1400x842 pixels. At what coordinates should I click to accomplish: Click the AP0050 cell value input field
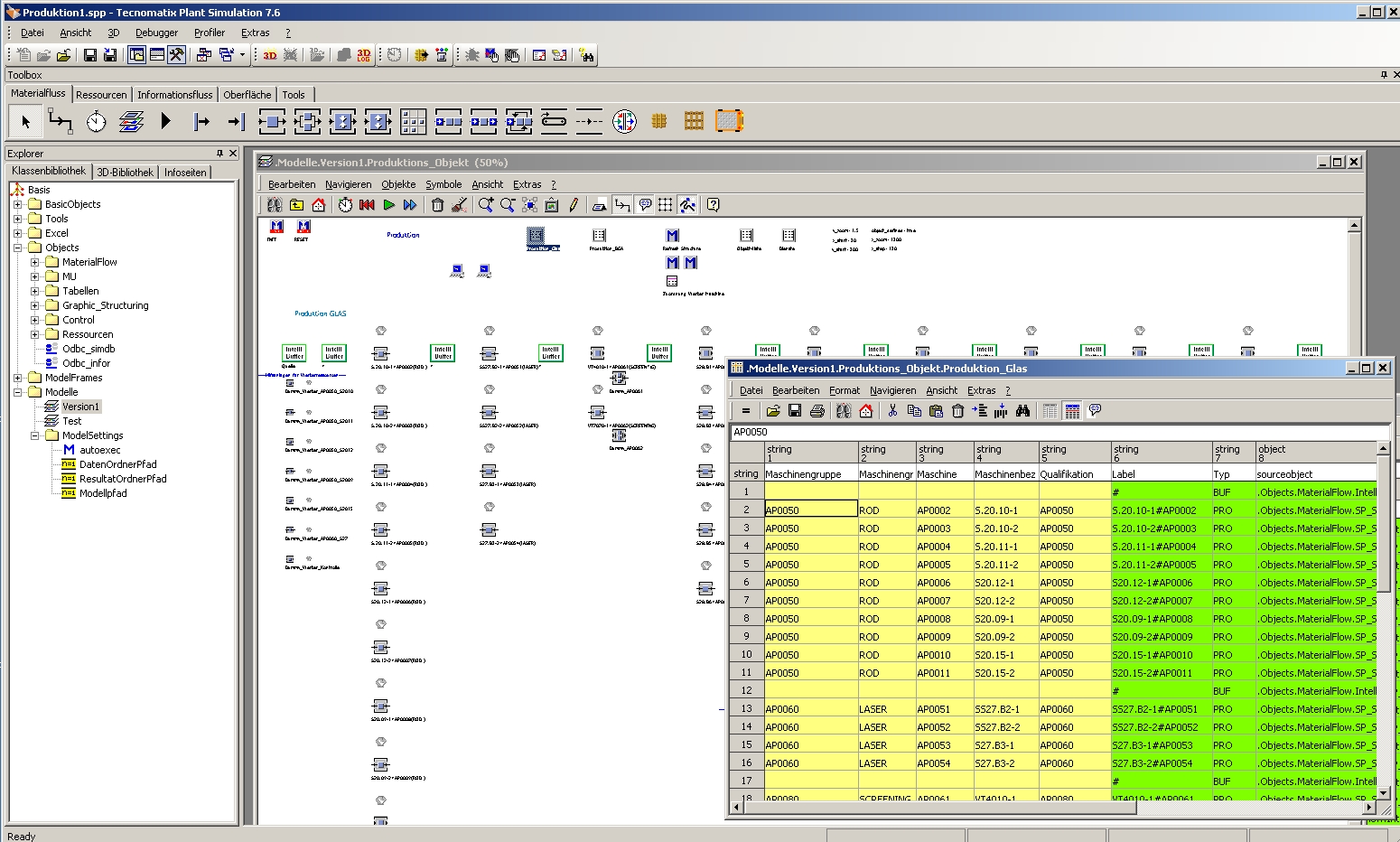pyautogui.click(x=1057, y=433)
